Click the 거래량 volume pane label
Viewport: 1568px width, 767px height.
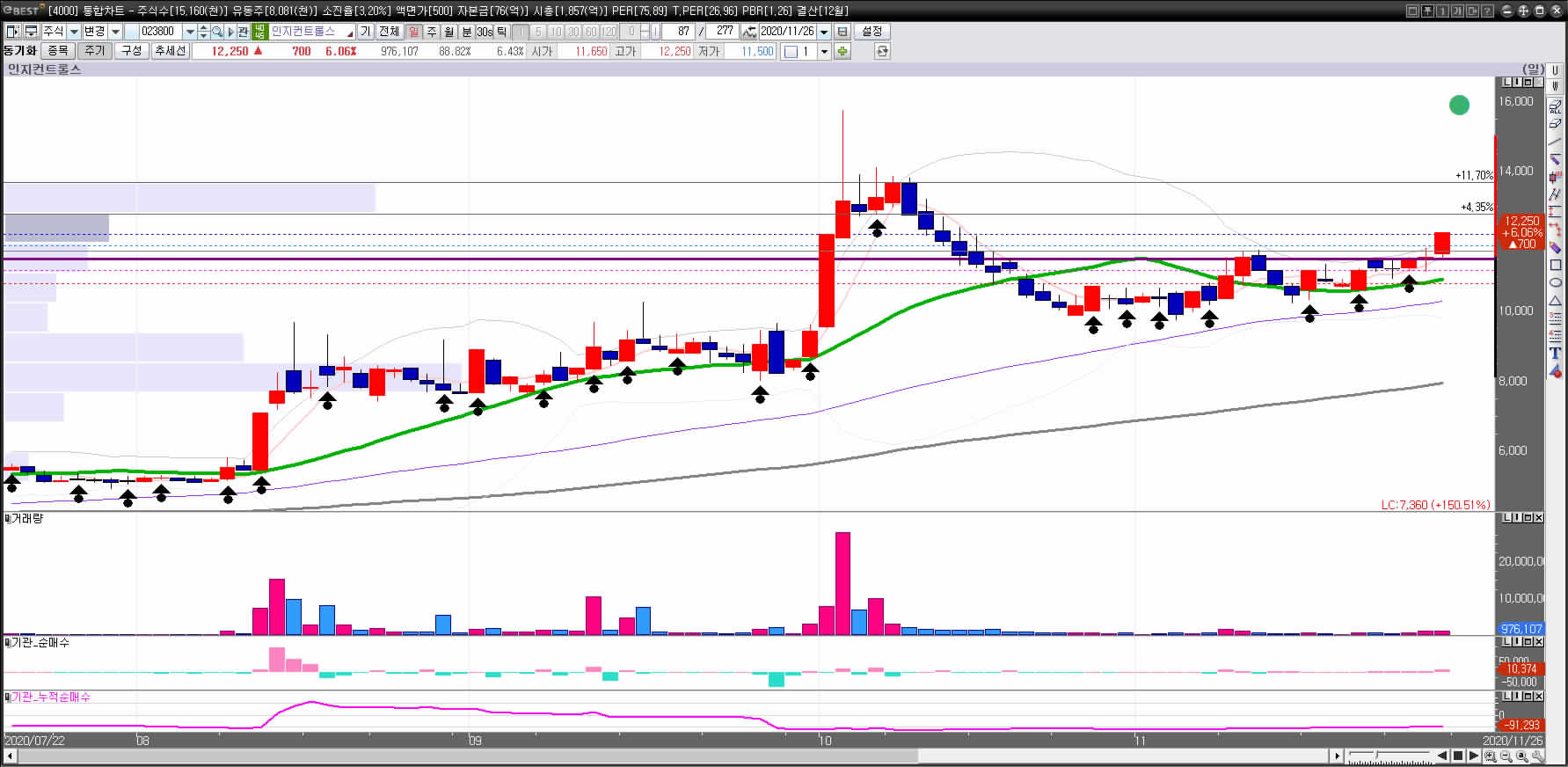pos(27,519)
